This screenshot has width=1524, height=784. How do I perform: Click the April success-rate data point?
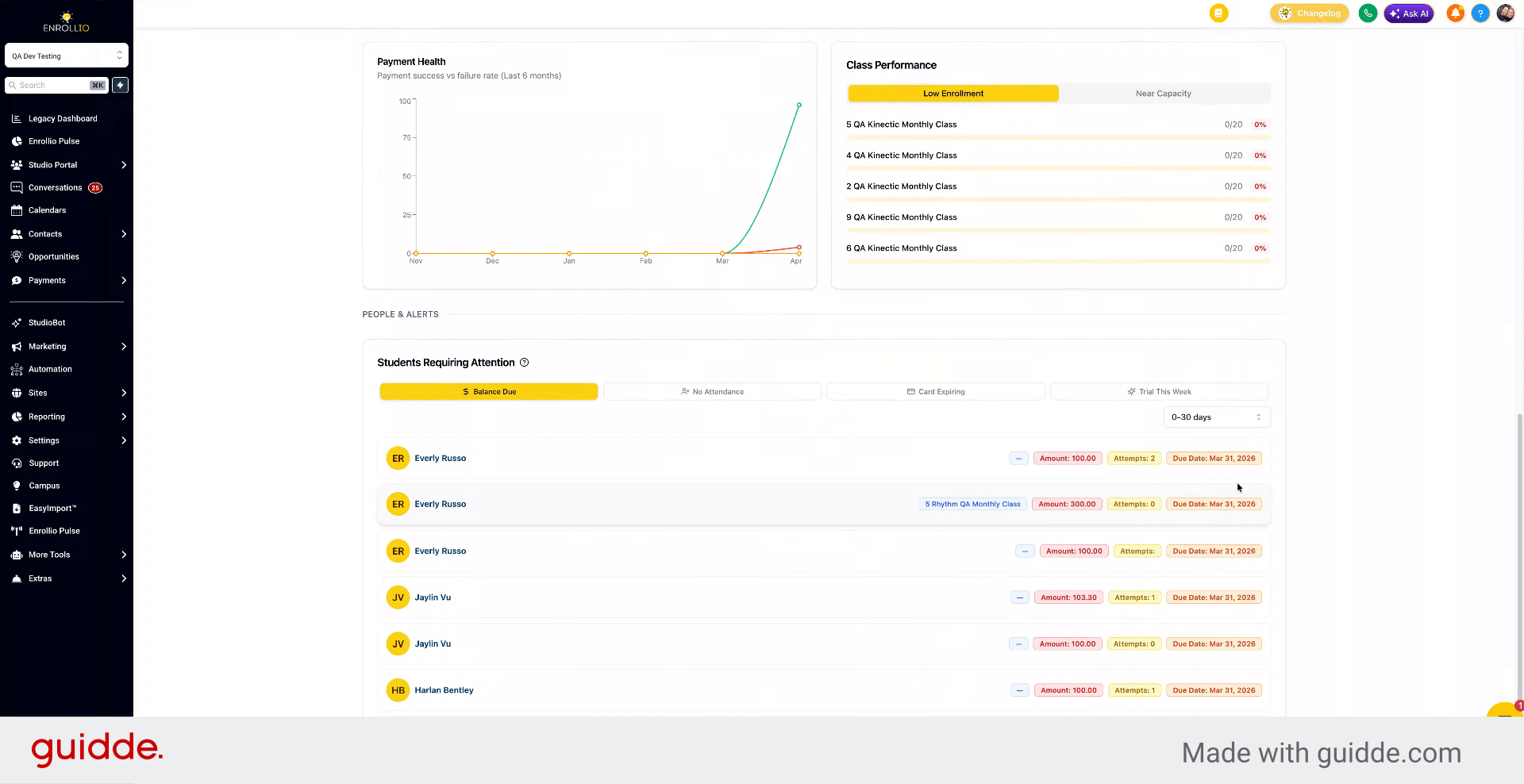pyautogui.click(x=799, y=105)
